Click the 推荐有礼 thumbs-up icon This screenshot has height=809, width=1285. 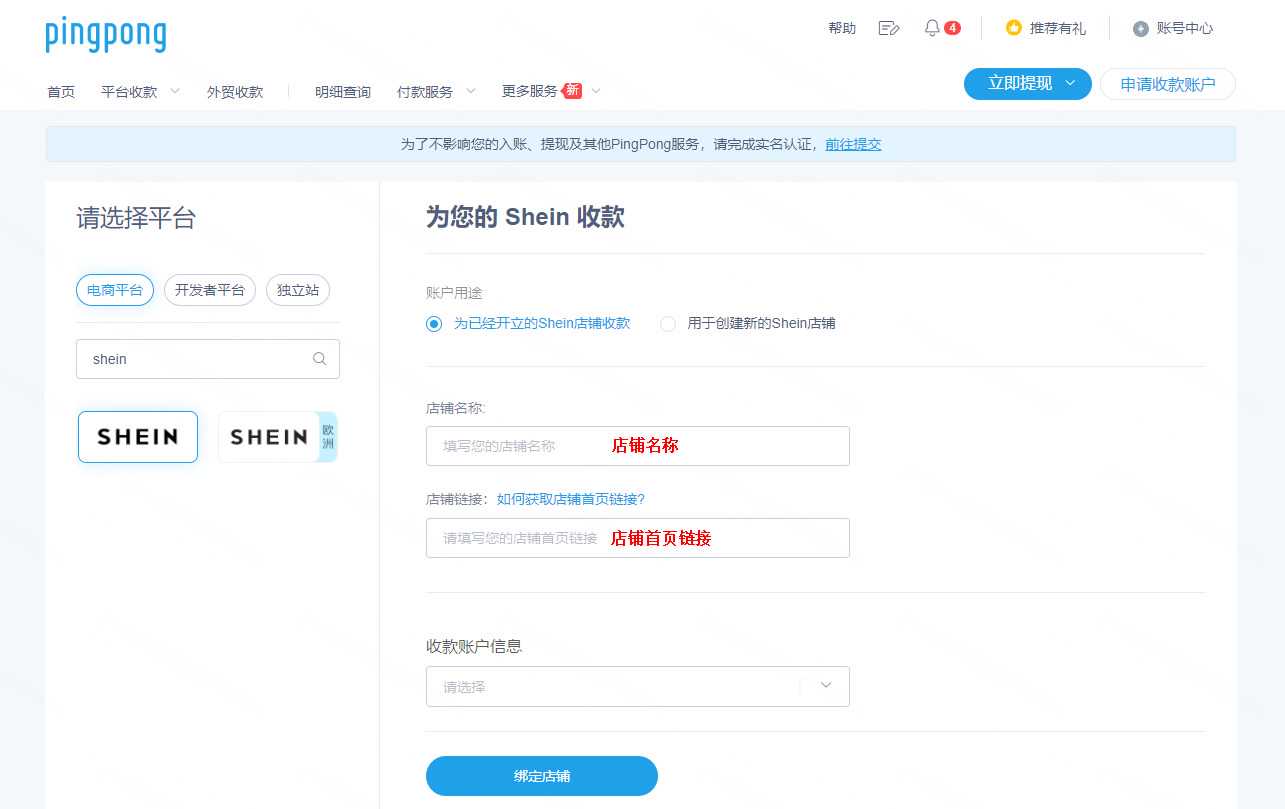(1014, 28)
